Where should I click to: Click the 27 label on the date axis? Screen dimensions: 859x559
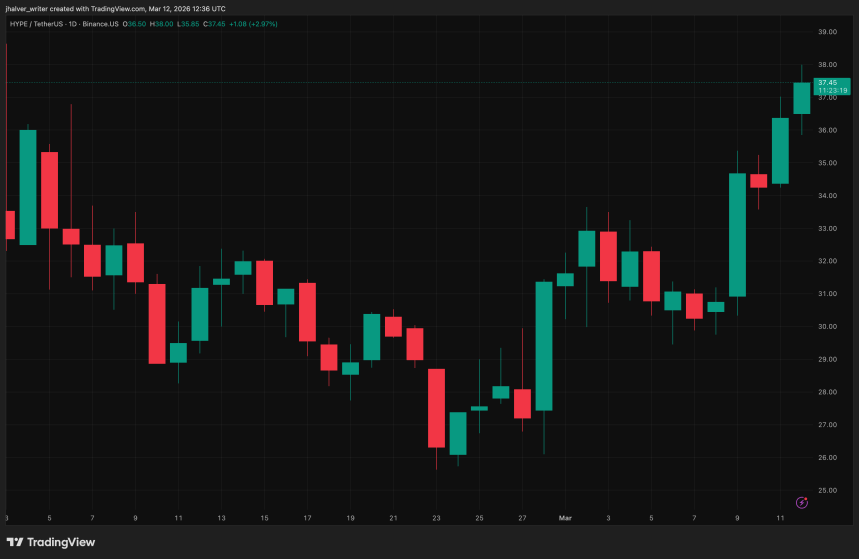click(x=522, y=518)
